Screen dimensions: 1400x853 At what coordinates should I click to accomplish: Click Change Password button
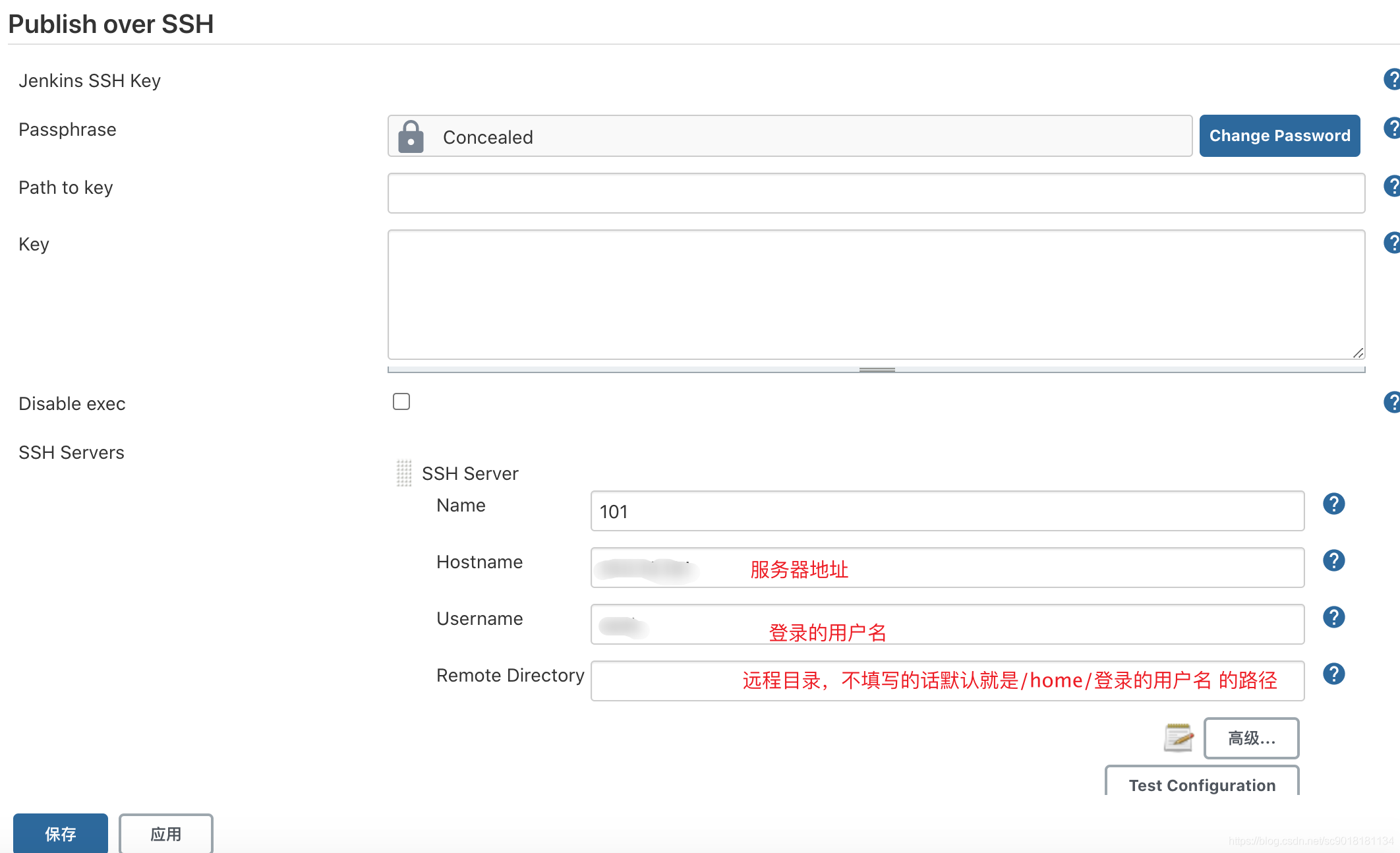point(1279,136)
